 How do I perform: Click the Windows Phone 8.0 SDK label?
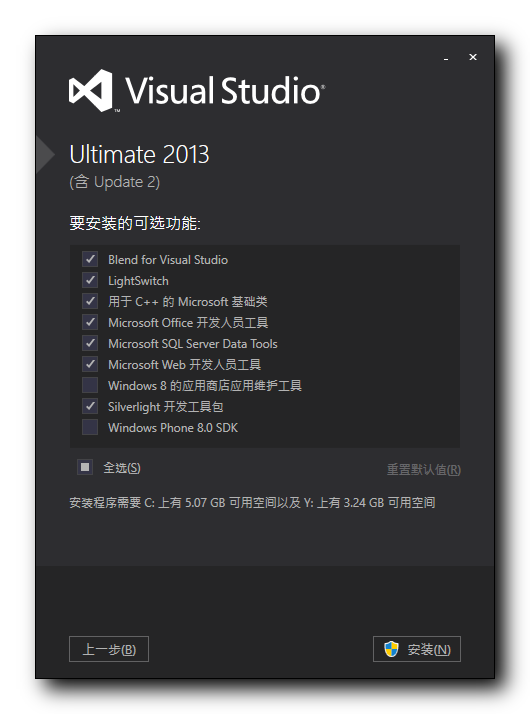click(173, 428)
